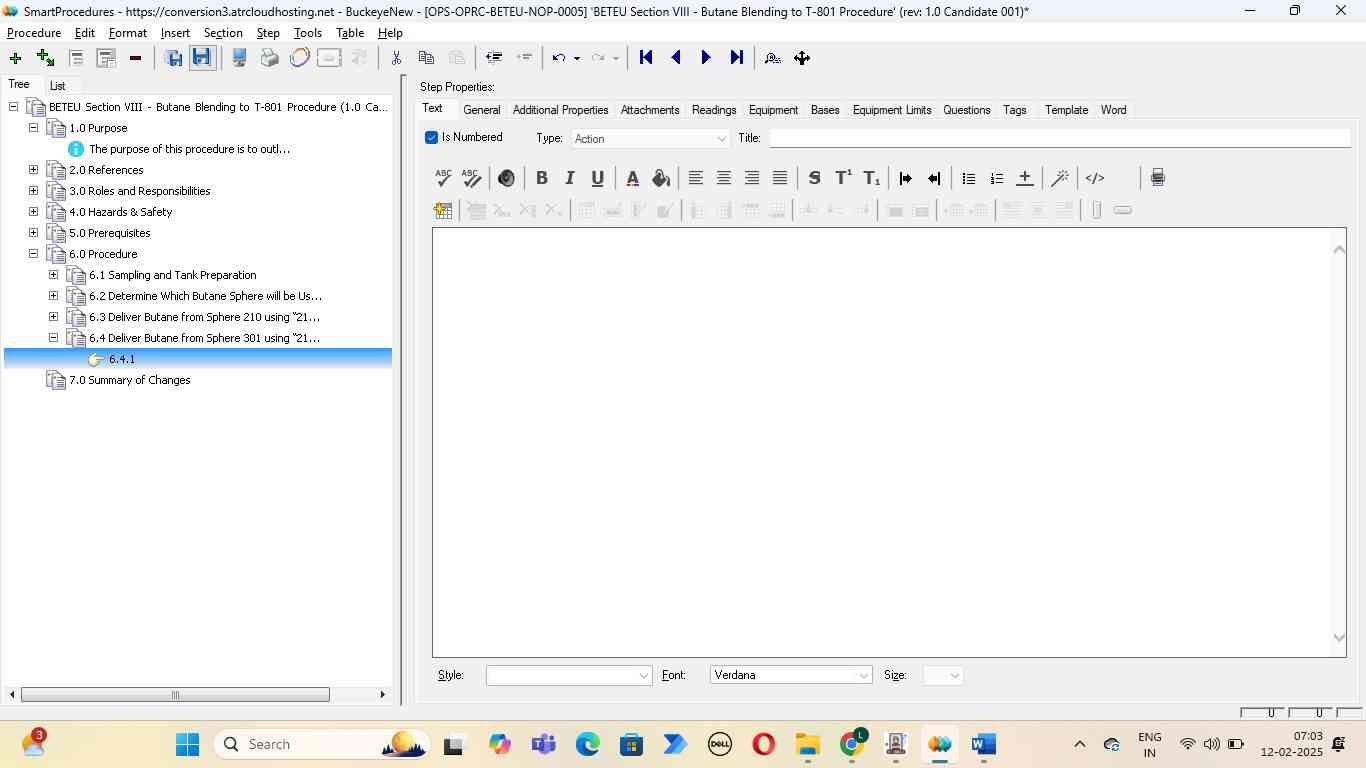Screen dimensions: 1366x768
Task: Click the superscript T icon
Action: click(x=843, y=178)
